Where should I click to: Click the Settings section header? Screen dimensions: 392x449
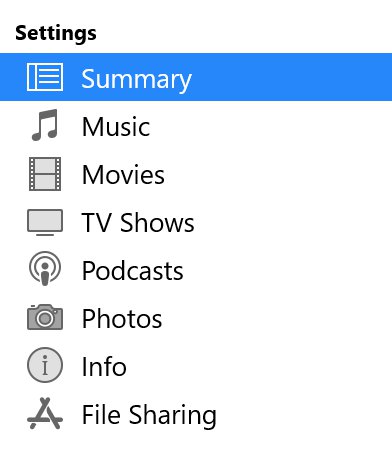coord(56,34)
